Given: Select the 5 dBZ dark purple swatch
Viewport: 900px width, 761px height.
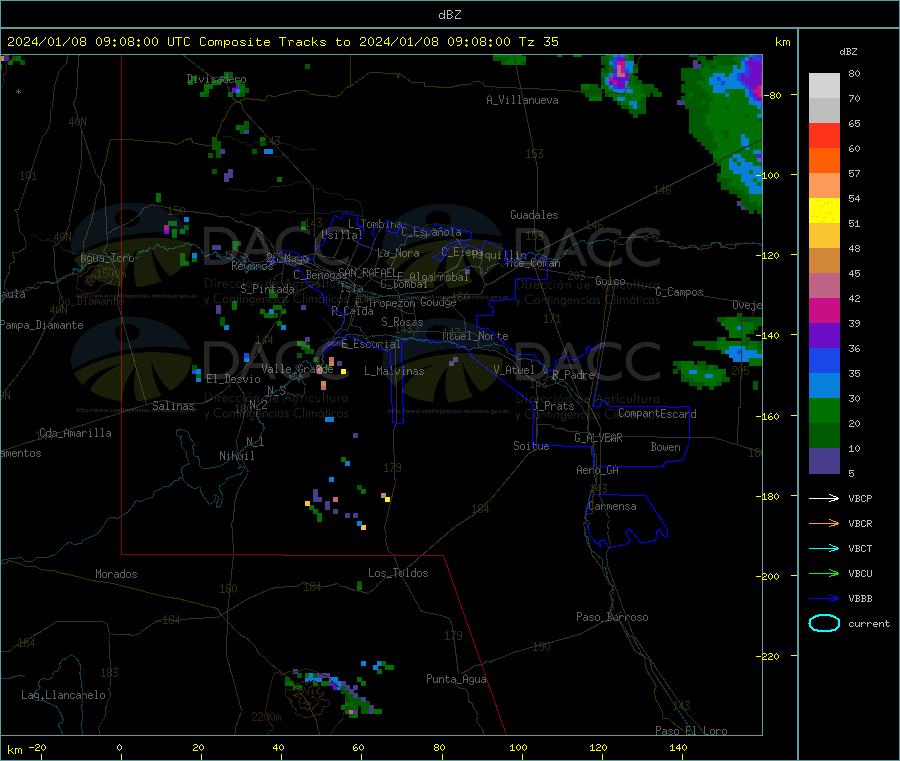Looking at the screenshot, I should coord(824,461).
